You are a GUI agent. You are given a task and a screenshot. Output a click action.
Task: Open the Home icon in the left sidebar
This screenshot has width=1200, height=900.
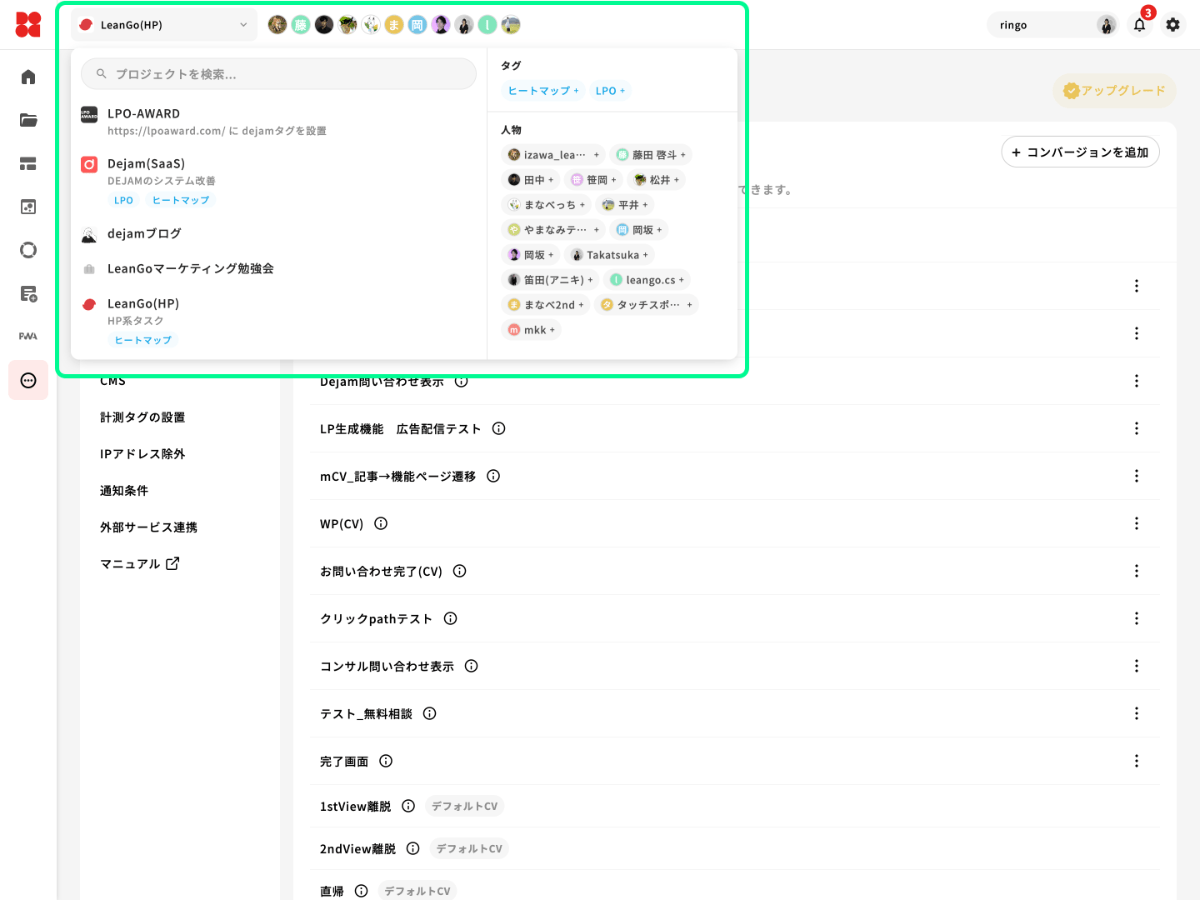28,76
